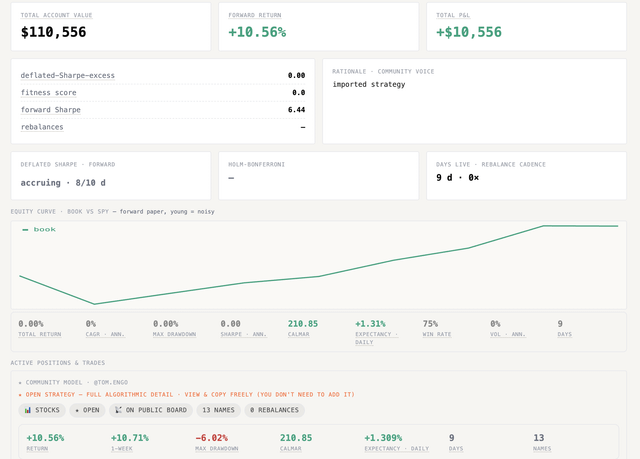Click the 0.00 deflated-Sharpe-excess value

296,75
